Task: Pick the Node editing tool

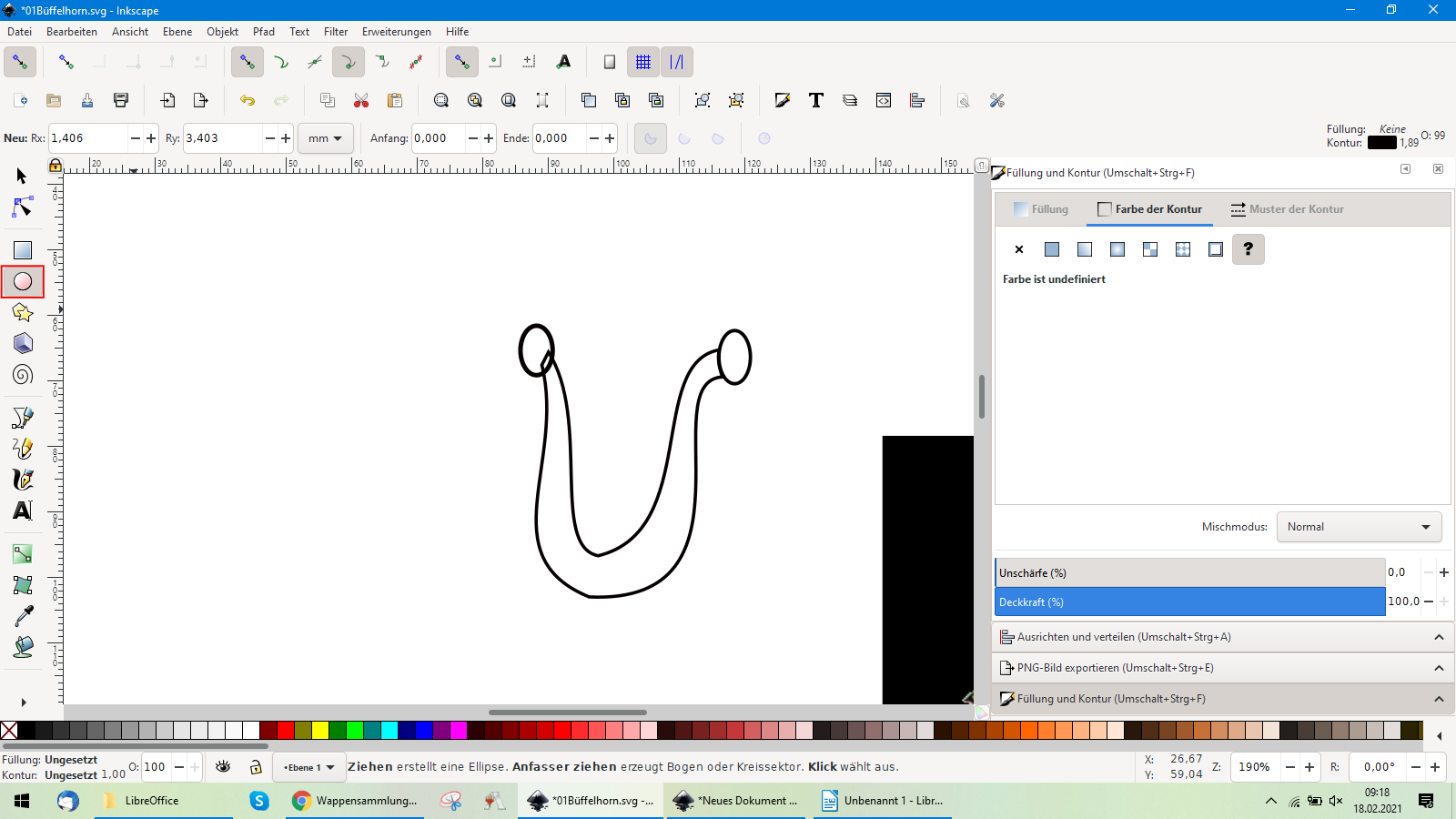Action: (x=23, y=208)
